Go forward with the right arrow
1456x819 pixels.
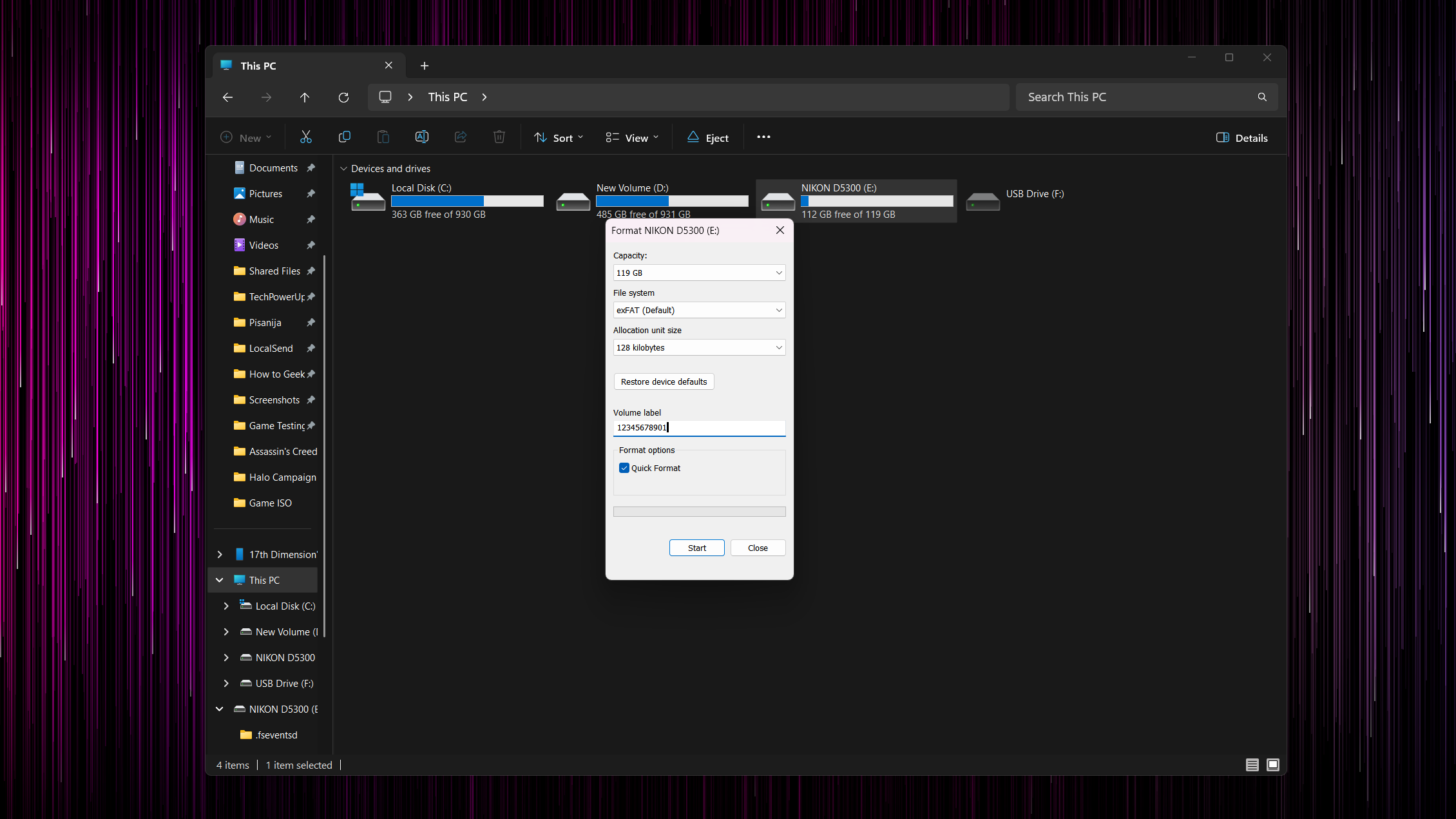click(266, 97)
